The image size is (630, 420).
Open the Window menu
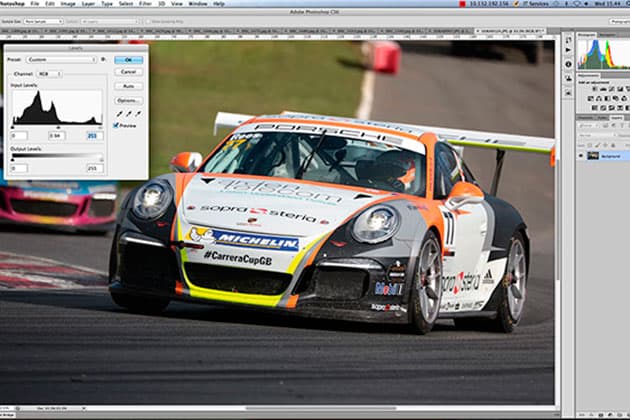coord(198,4)
